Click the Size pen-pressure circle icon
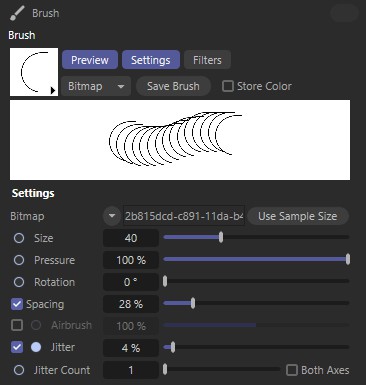The image size is (366, 385). (19, 238)
